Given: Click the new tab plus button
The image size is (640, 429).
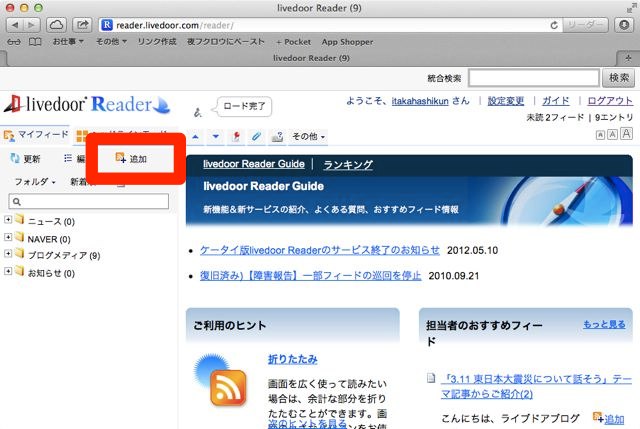Looking at the screenshot, I should tap(628, 58).
